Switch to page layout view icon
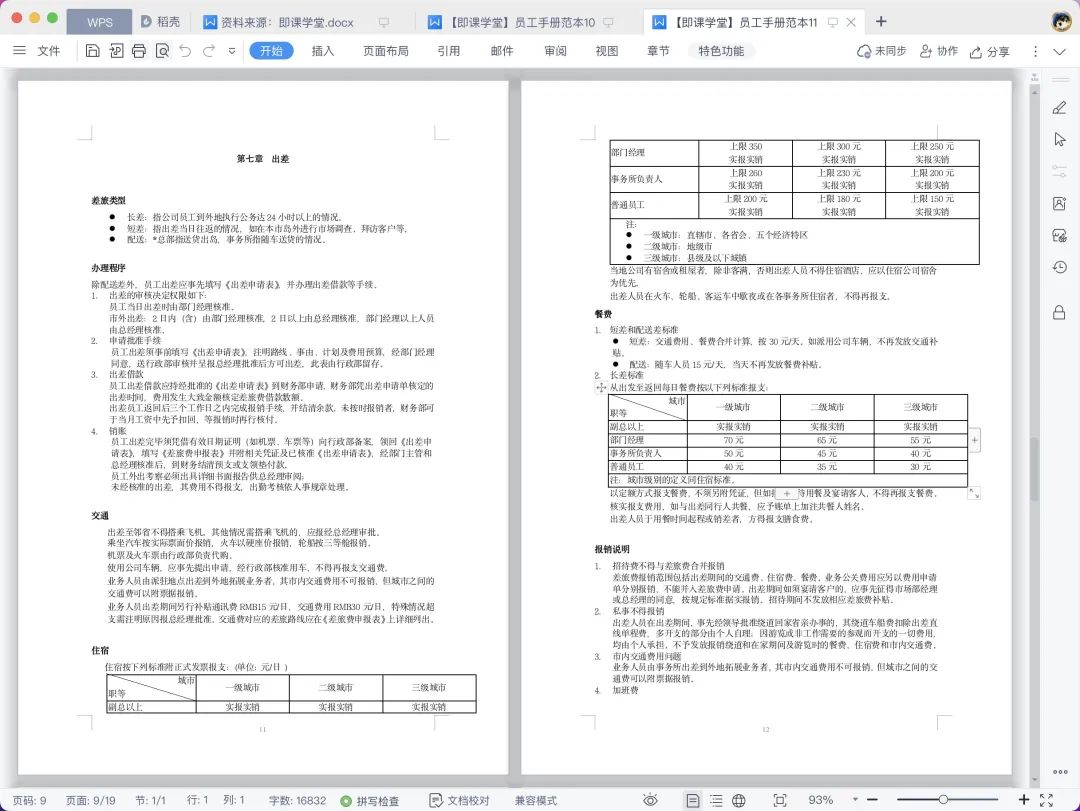 693,800
